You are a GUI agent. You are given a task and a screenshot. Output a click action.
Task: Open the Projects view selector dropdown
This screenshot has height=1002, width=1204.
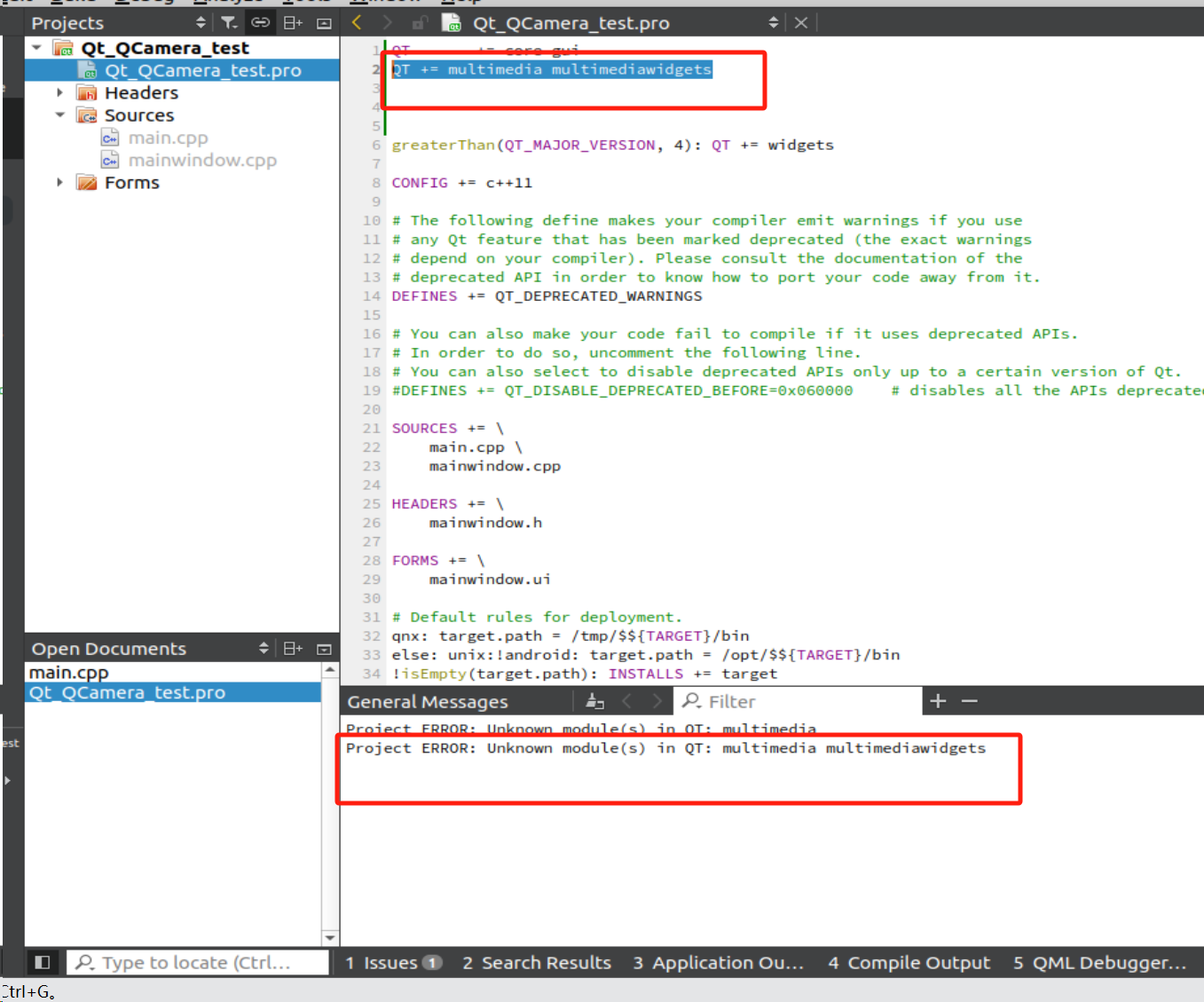[117, 22]
